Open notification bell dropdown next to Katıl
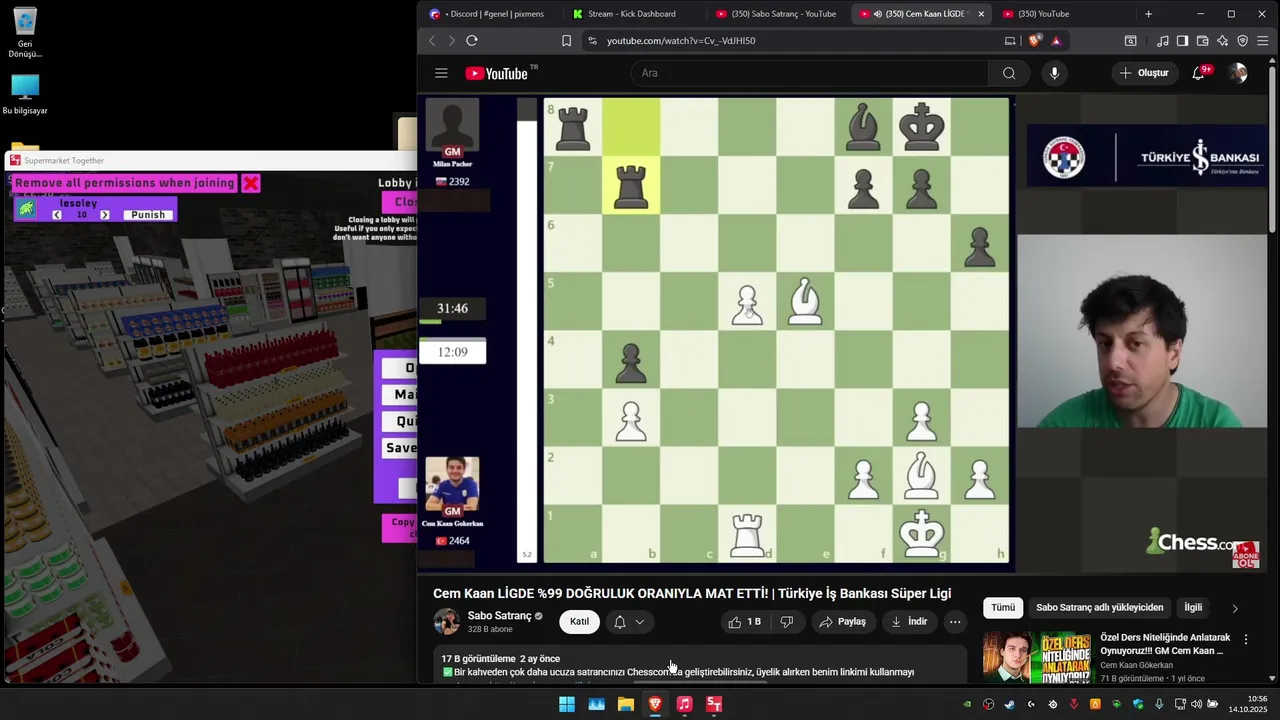Screen dimensions: 1280x720 pyautogui.click(x=629, y=622)
